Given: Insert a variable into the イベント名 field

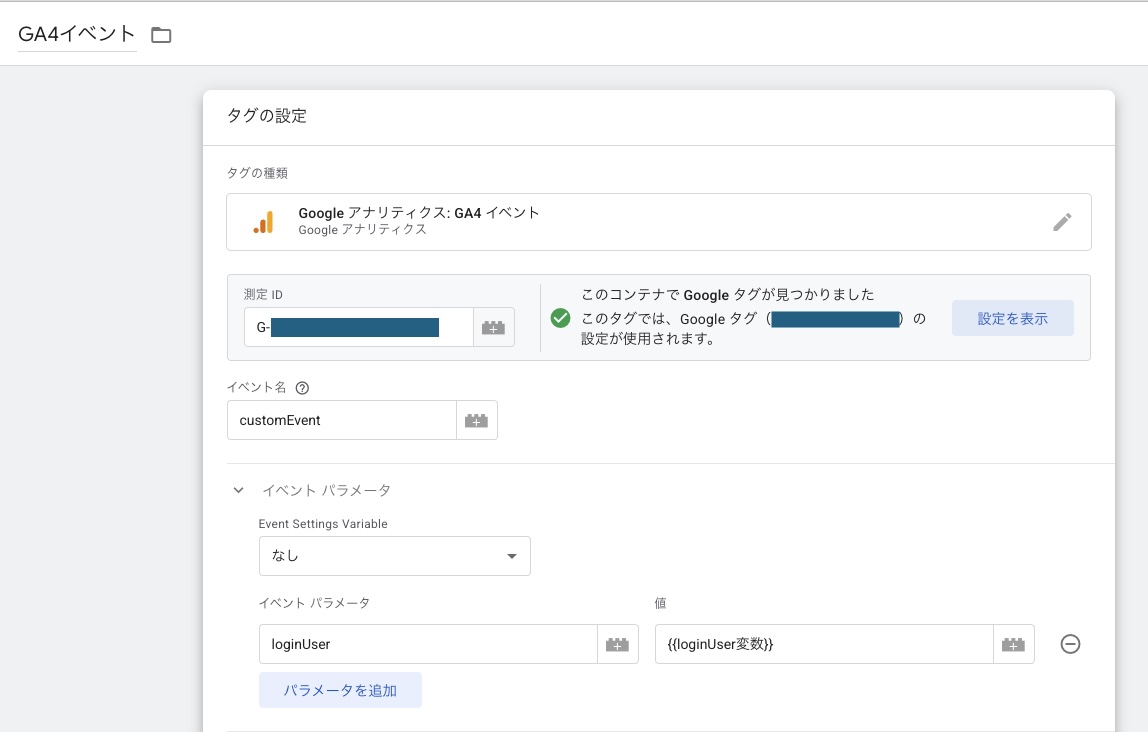Looking at the screenshot, I should [477, 420].
